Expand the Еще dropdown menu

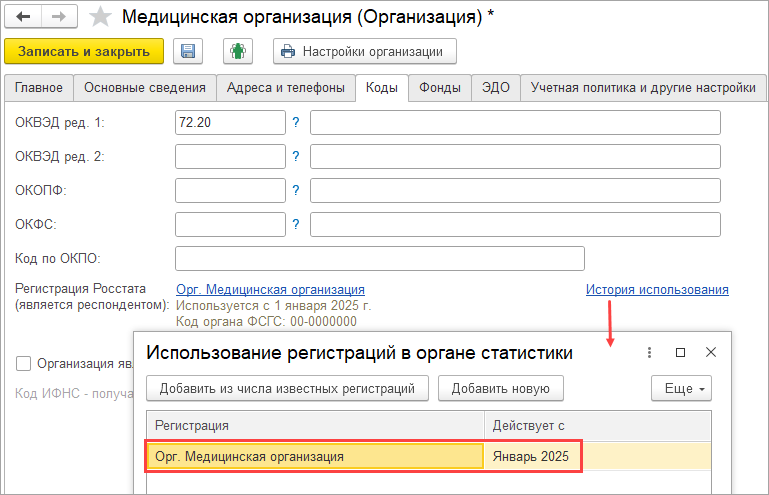[681, 389]
